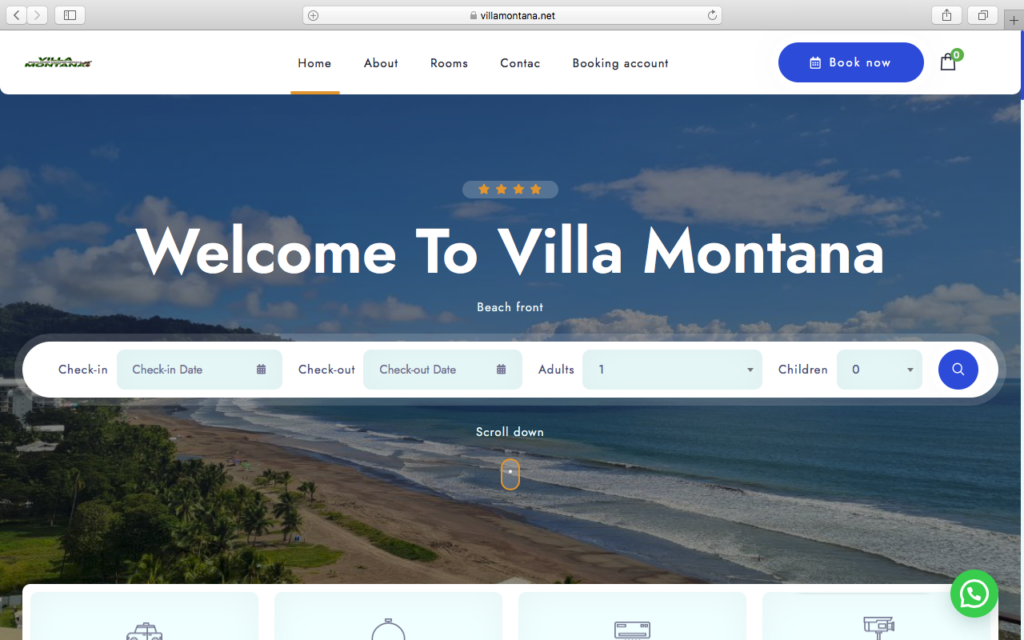The image size is (1024, 640).
Task: Show Safari tab overview
Action: pos(983,15)
